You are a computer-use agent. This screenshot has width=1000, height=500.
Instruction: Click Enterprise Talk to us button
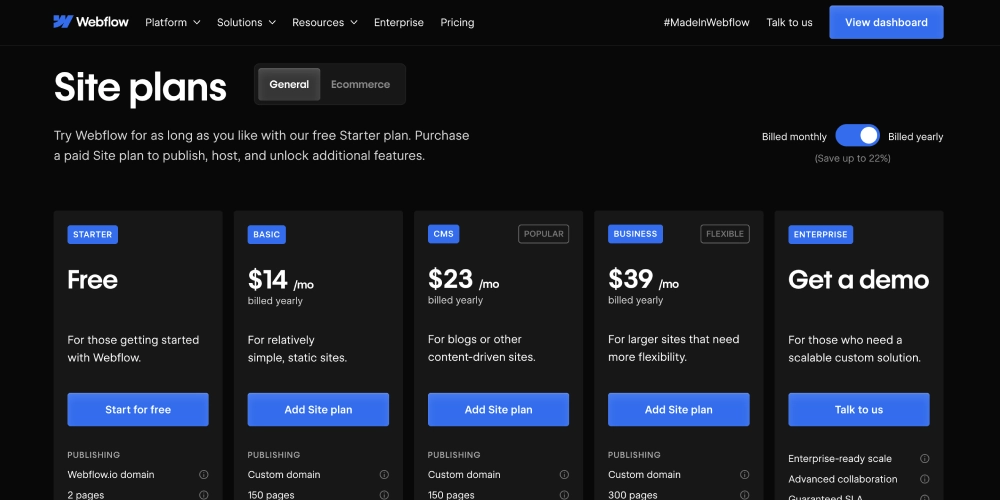pyautogui.click(x=859, y=409)
